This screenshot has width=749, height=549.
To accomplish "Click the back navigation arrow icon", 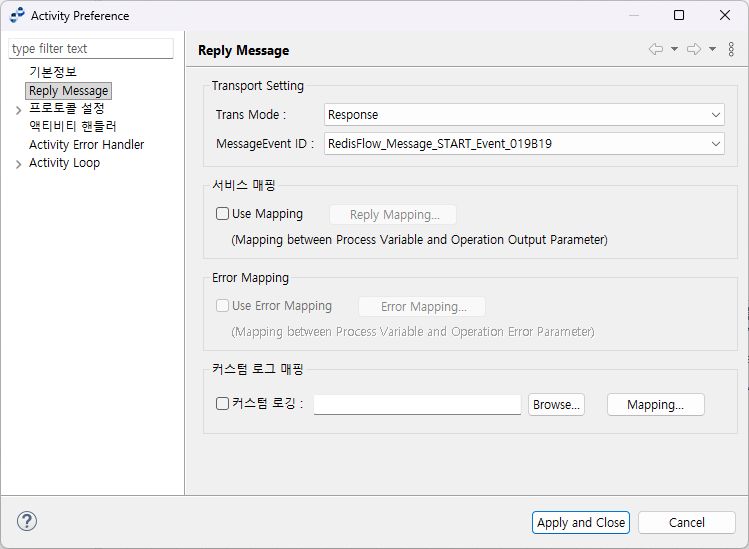I will pyautogui.click(x=656, y=49).
